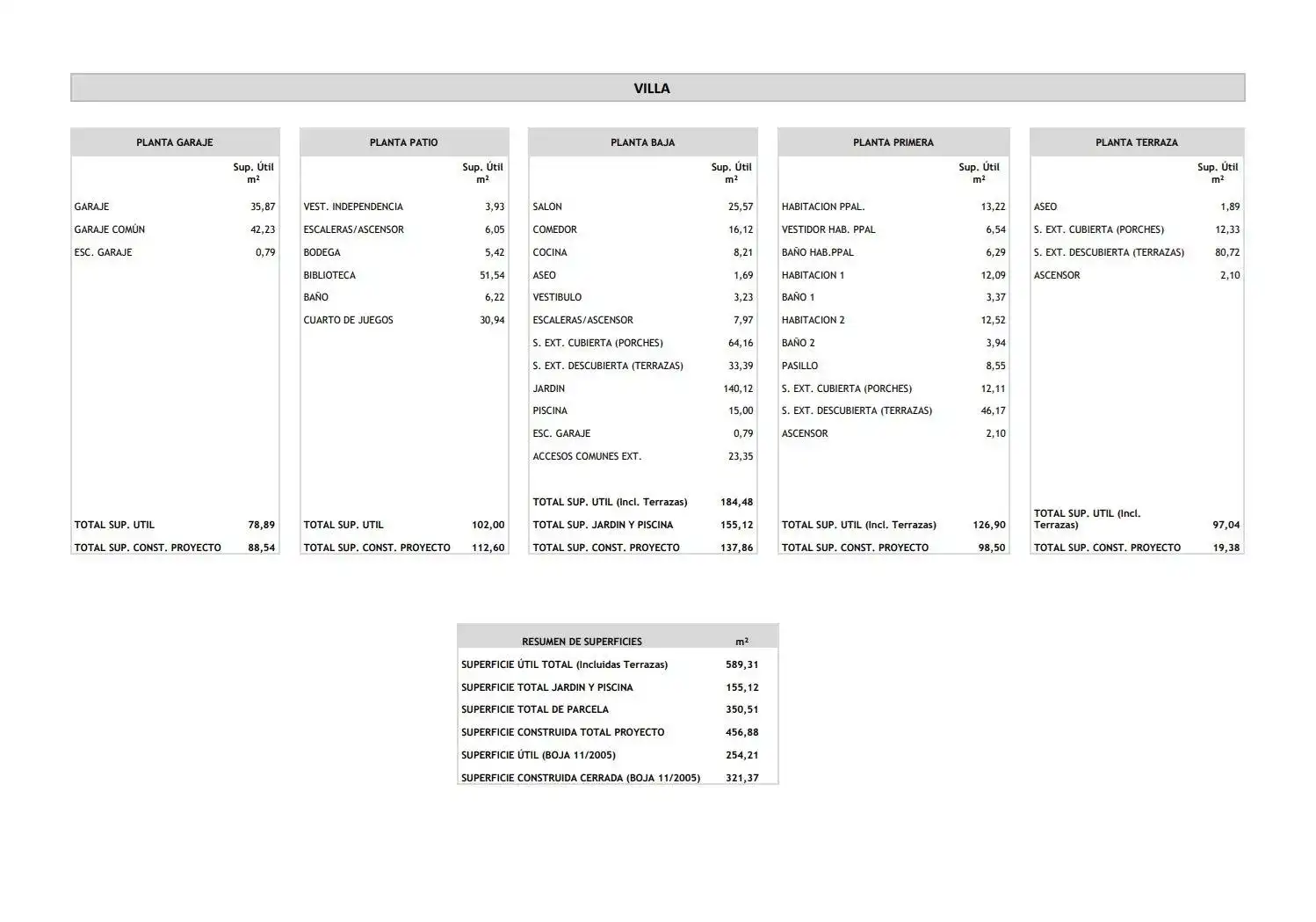The width and height of the screenshot is (1316, 922).
Task: Select the PLANTA PATIO table header
Action: click(x=404, y=142)
